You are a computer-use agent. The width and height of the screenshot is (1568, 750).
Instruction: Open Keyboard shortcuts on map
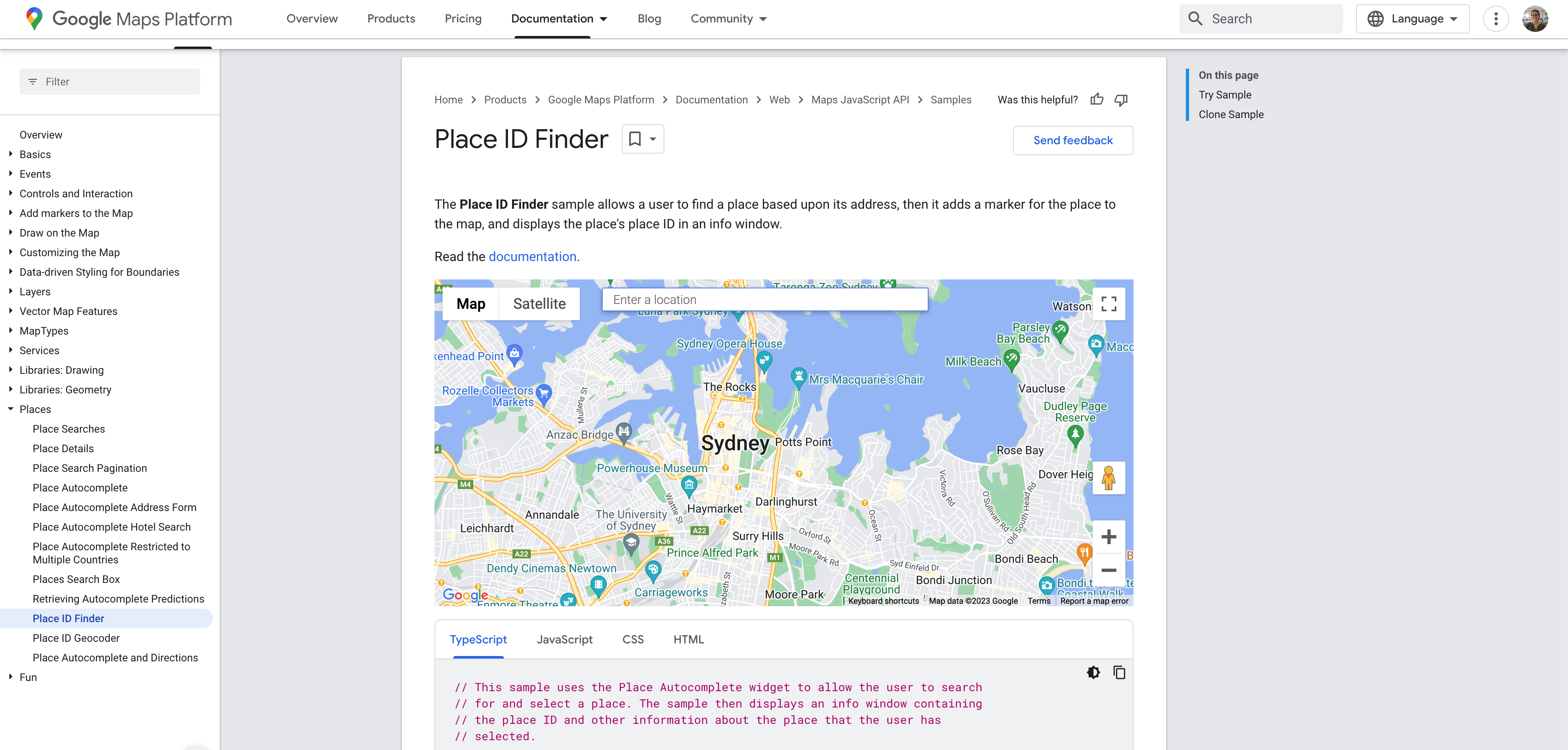pos(883,601)
